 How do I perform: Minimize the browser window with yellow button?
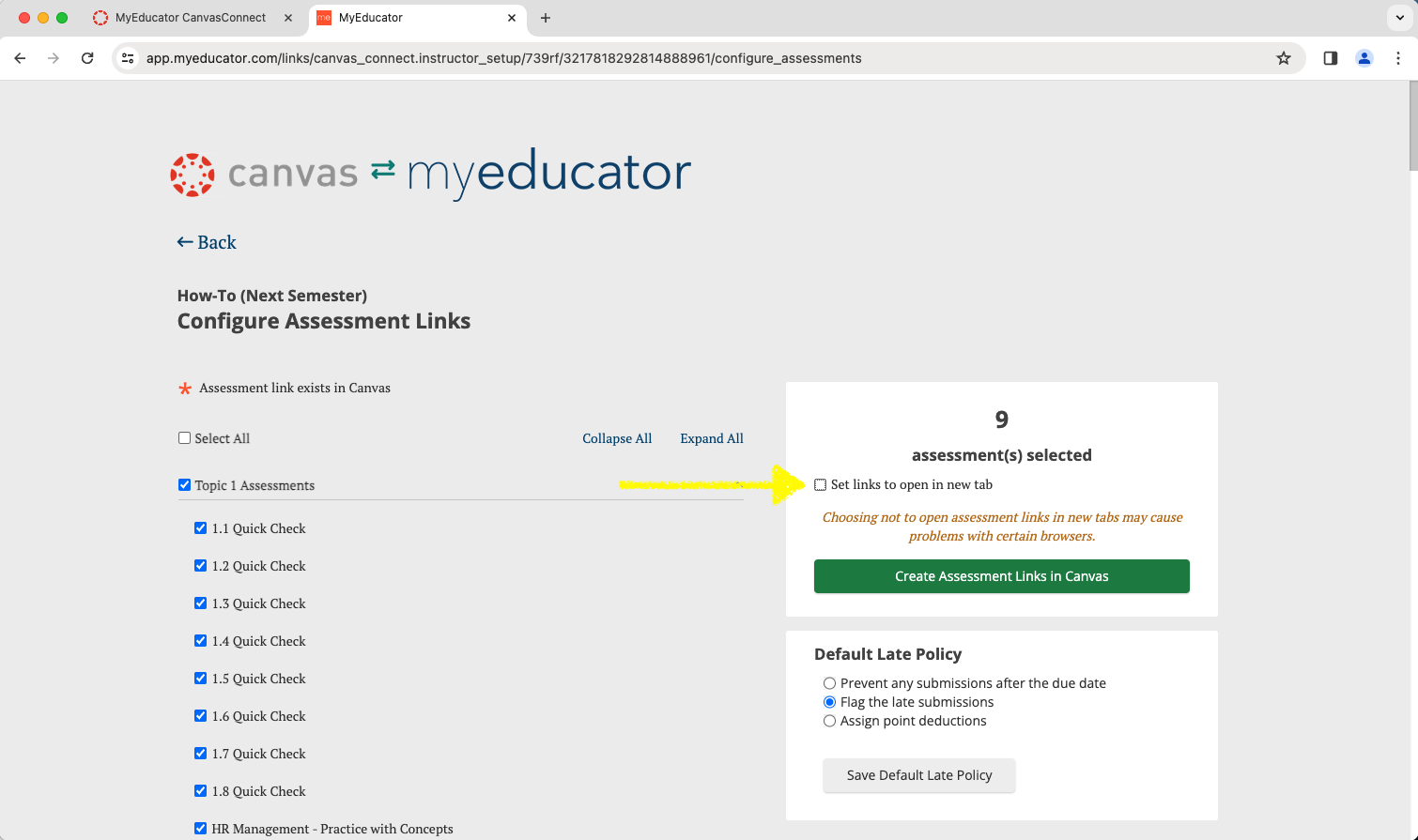pos(43,18)
